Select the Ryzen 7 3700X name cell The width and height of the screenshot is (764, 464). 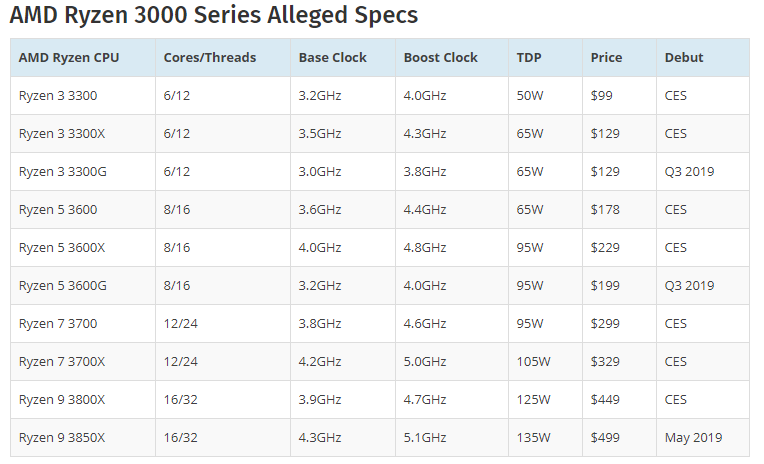coord(83,362)
